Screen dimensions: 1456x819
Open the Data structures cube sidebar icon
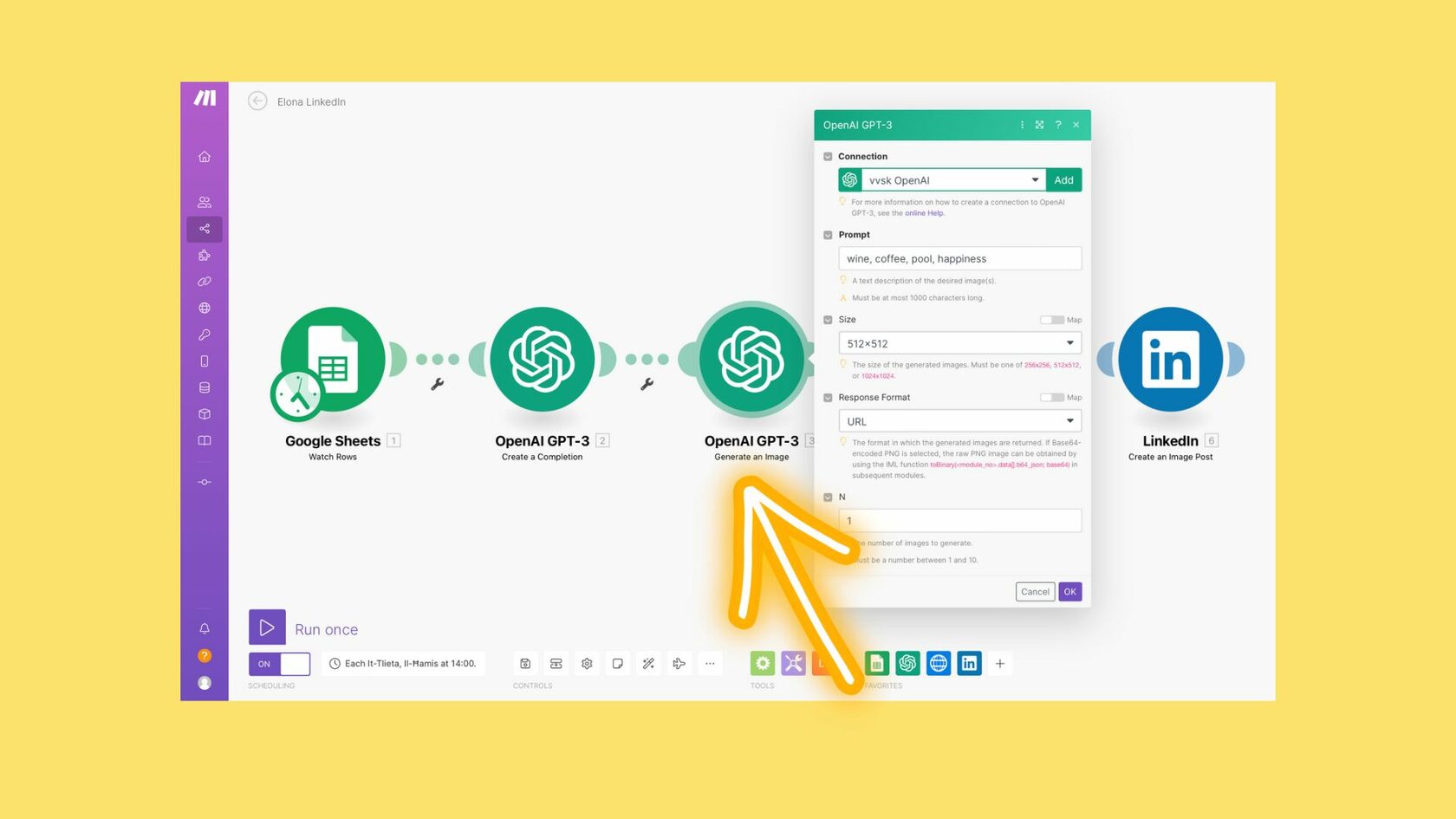pos(205,414)
